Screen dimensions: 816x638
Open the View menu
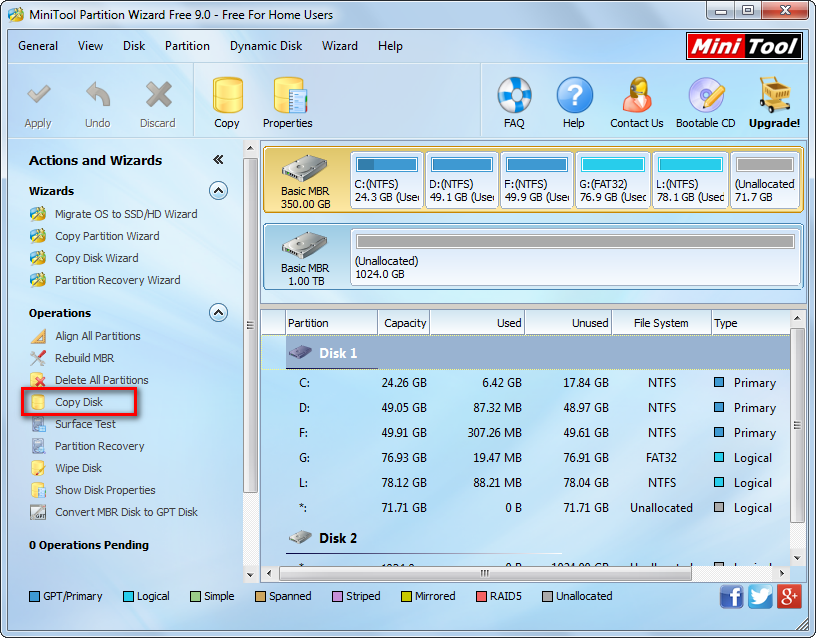coord(91,46)
